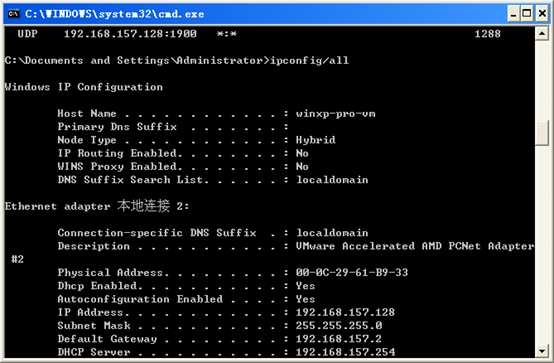Viewport: 554px width, 363px height.
Task: Click the IP Address value 192.168.157.128
Action: (x=345, y=312)
